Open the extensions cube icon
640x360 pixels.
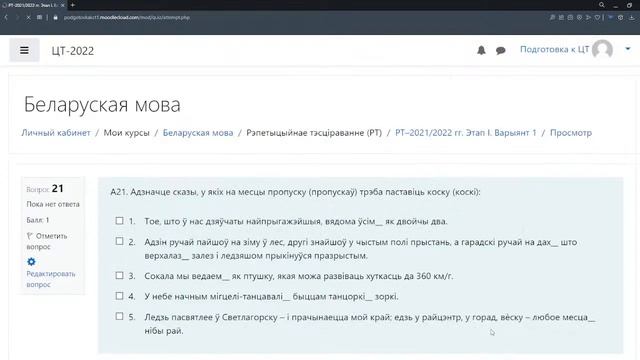click(620, 18)
